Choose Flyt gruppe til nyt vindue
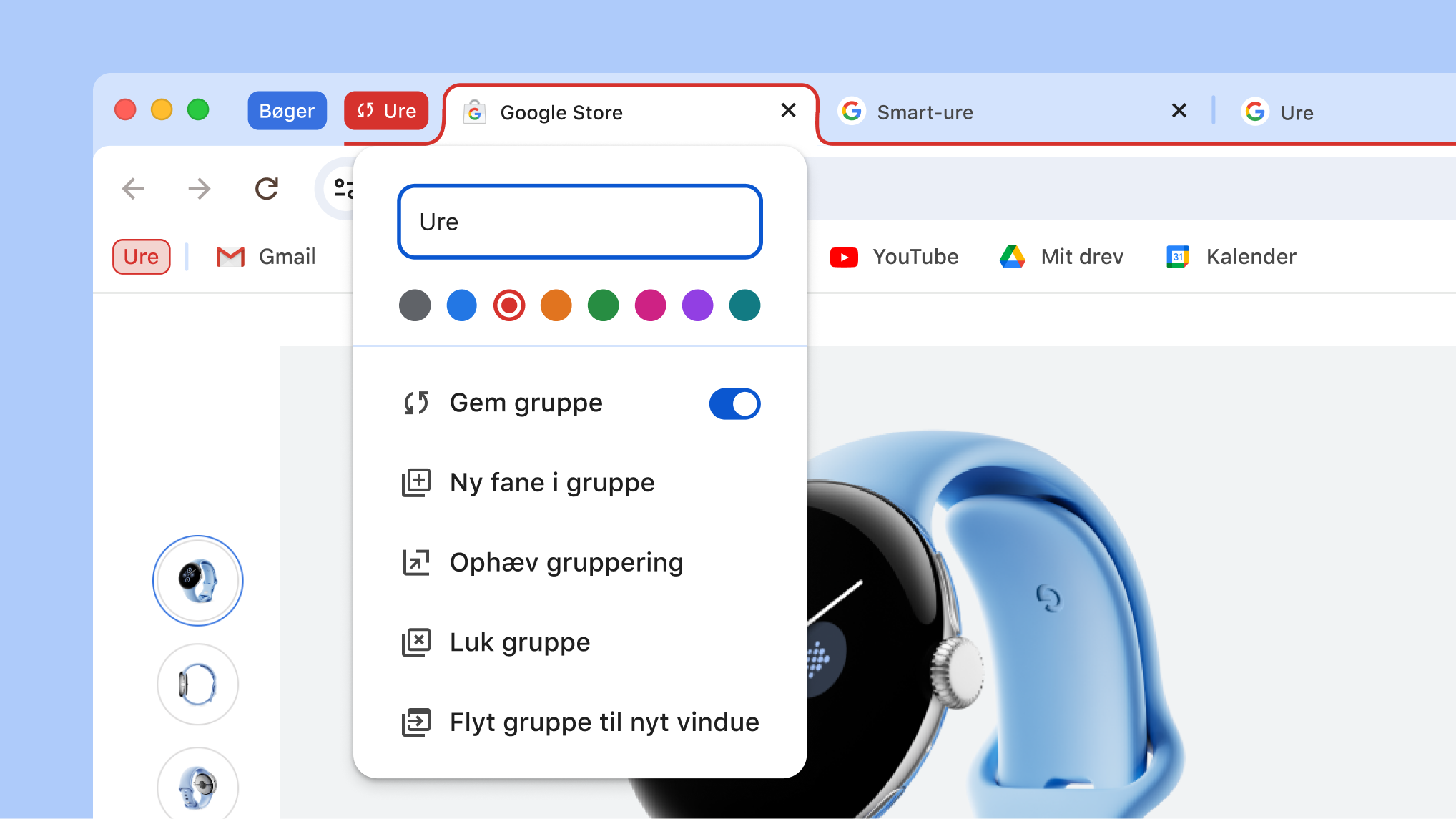This screenshot has height=819, width=1456. coord(604,722)
